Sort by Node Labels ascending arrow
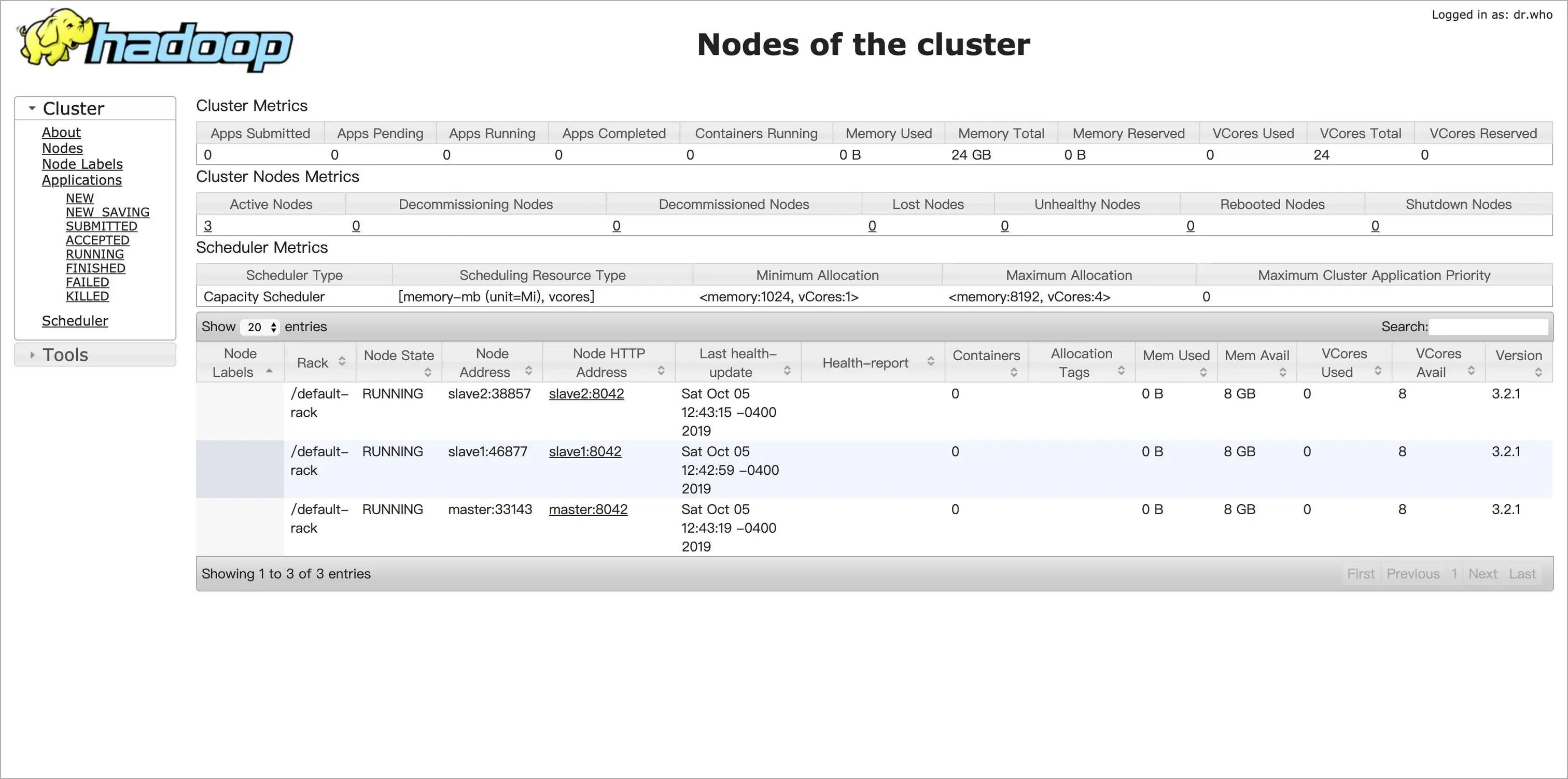The image size is (1568, 779). [x=269, y=371]
